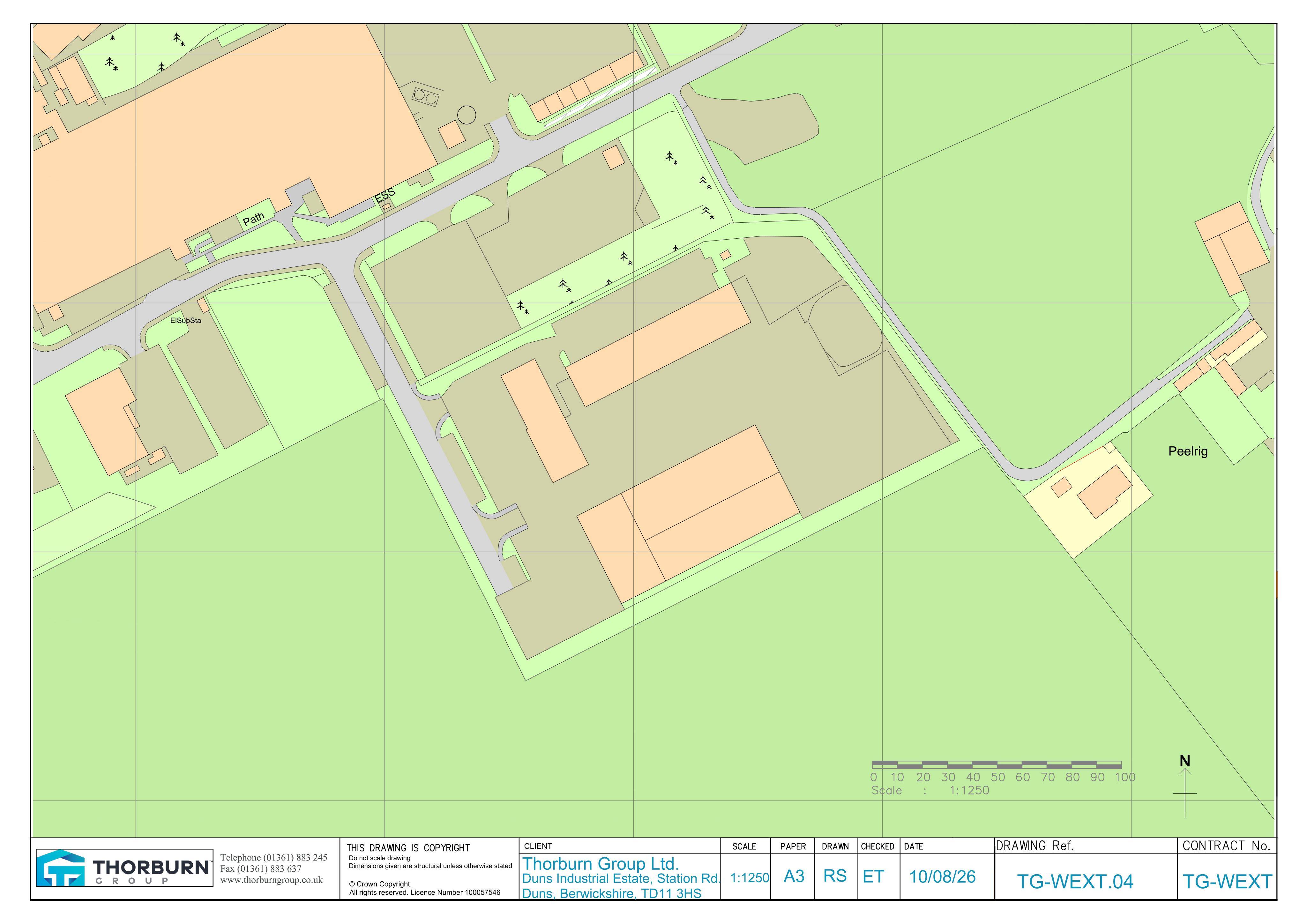Screen dimensions: 1307x924
Task: Click the drawing ref TG-WEXT.04
Action: click(1075, 882)
